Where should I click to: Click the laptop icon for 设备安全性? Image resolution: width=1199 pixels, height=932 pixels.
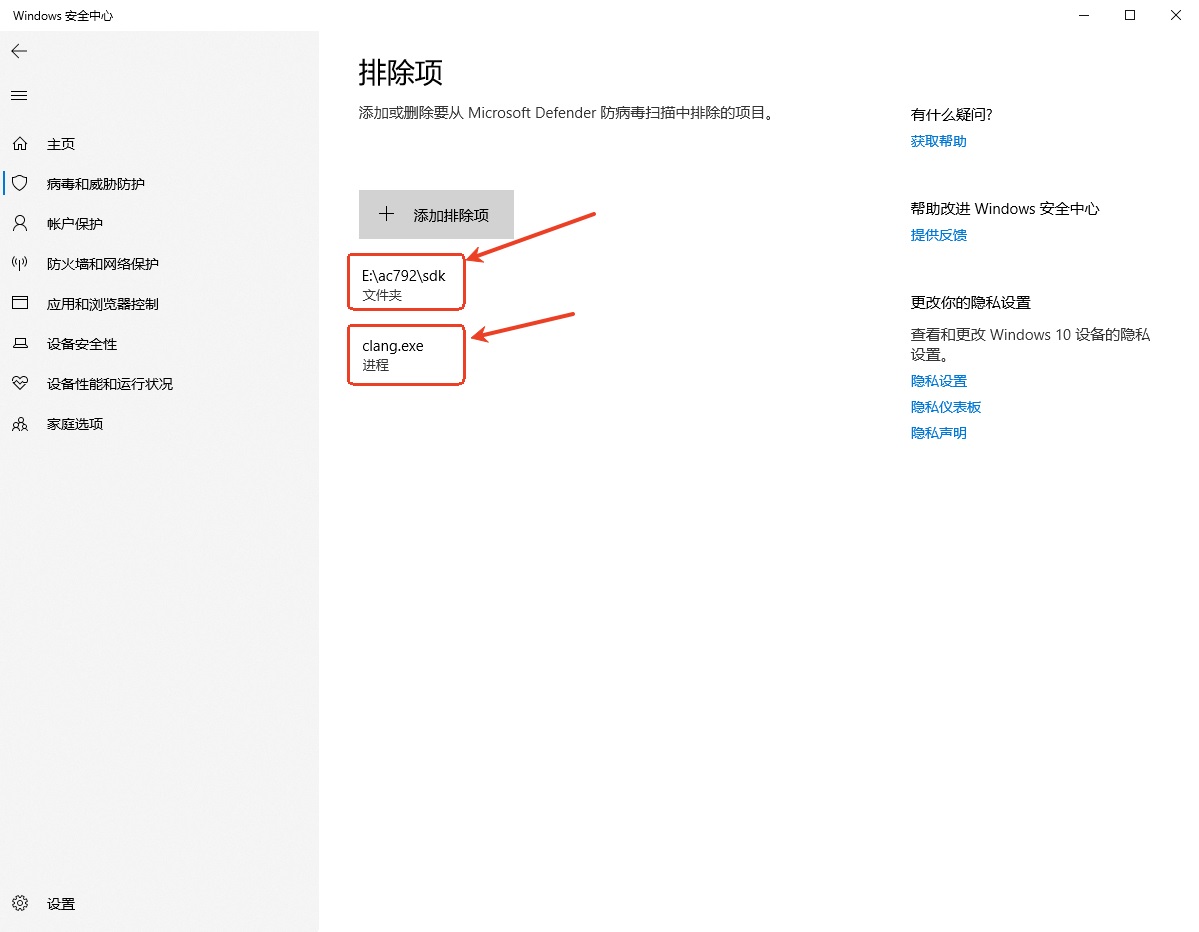[x=20, y=344]
